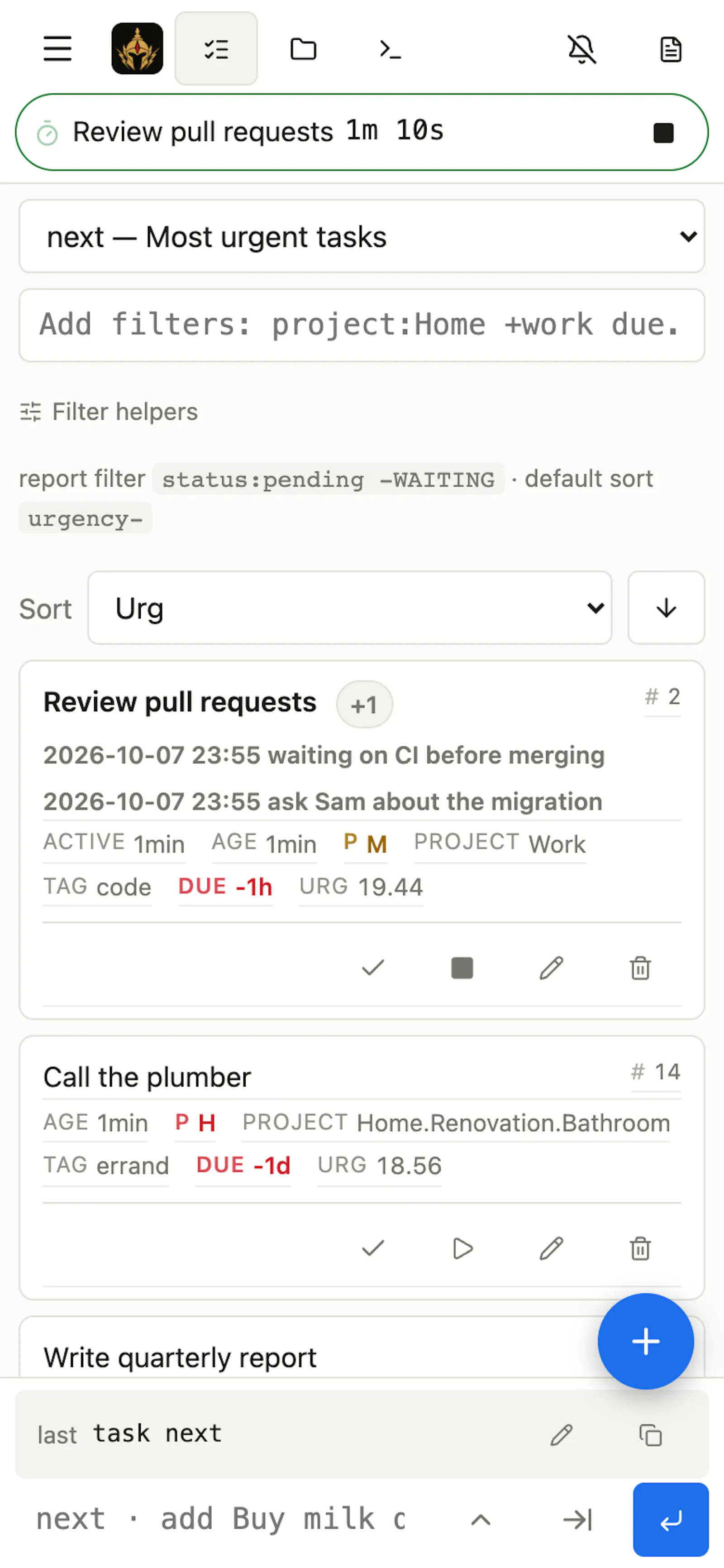The width and height of the screenshot is (724, 1568).
Task: Click task ID # 2
Action: coord(662,697)
